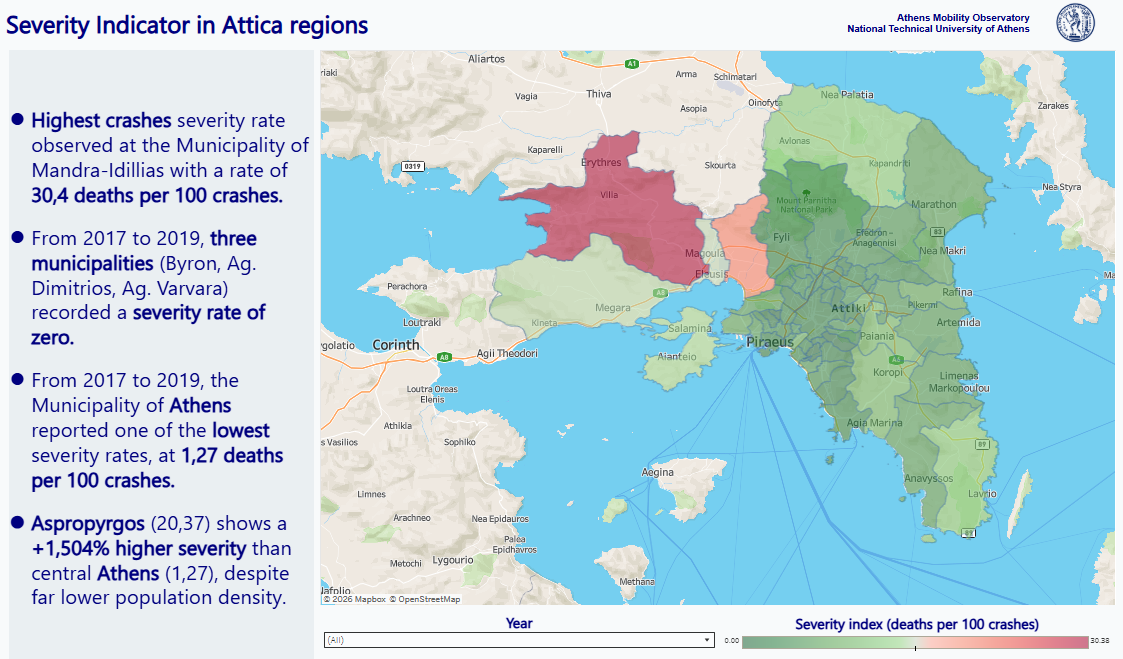Click the A8 road shield near Corinth

tap(444, 356)
